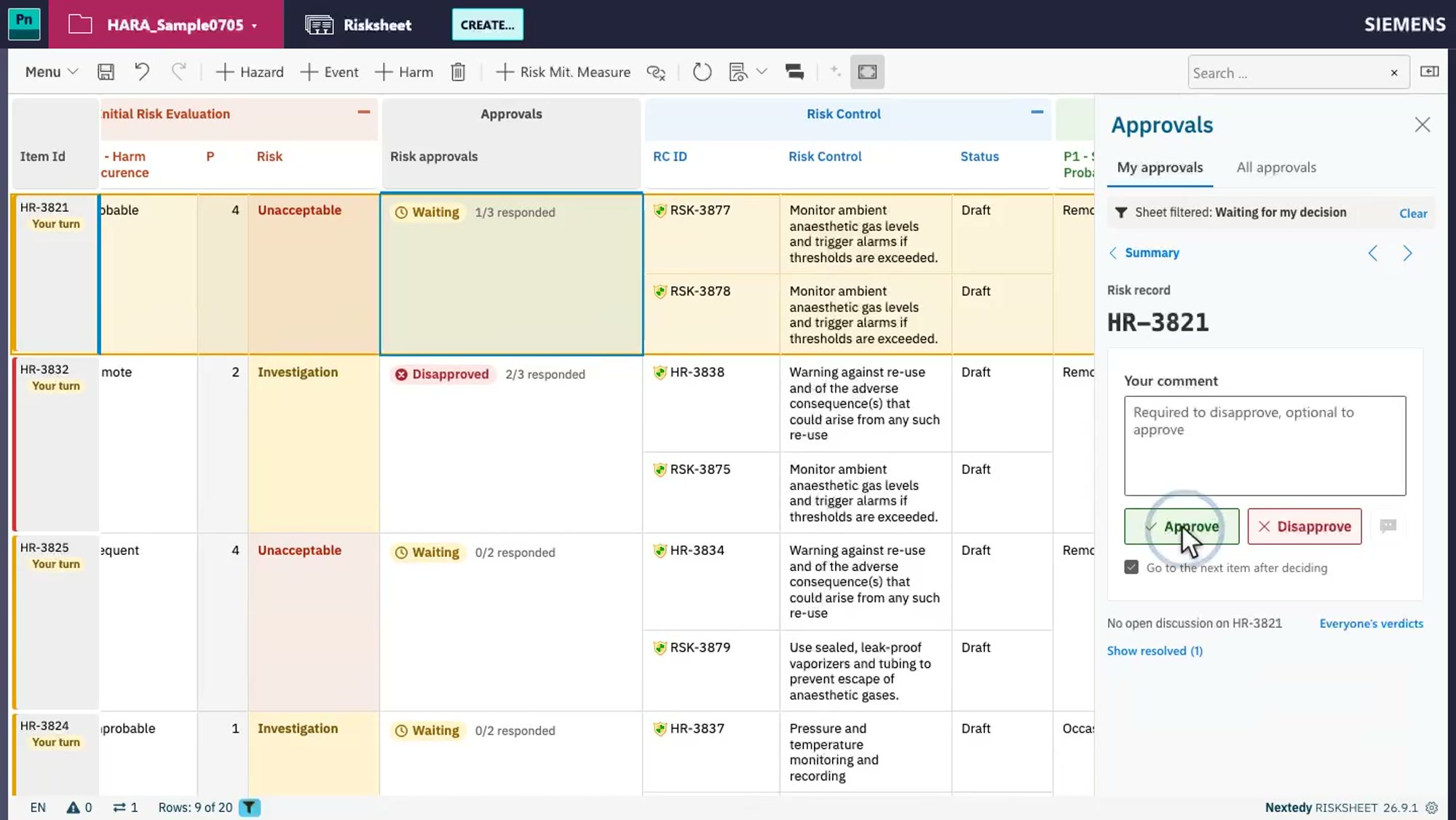The image size is (1456, 820).
Task: Toggle side panel icon beside search
Action: pyautogui.click(x=1430, y=71)
